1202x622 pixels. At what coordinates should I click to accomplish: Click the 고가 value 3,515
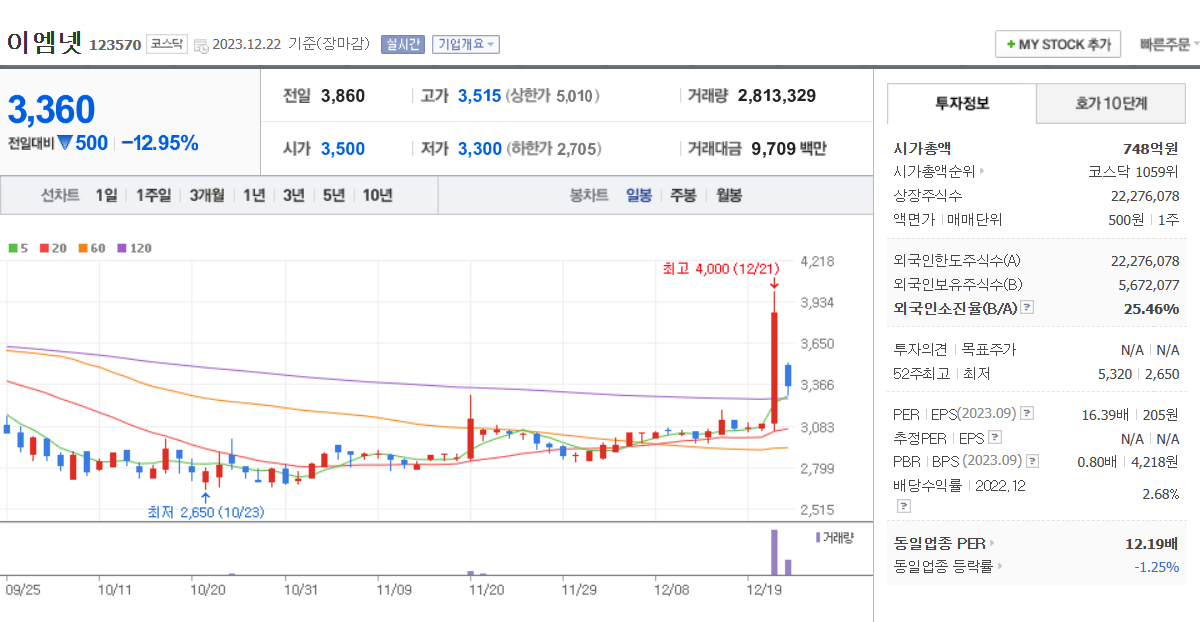tap(479, 96)
